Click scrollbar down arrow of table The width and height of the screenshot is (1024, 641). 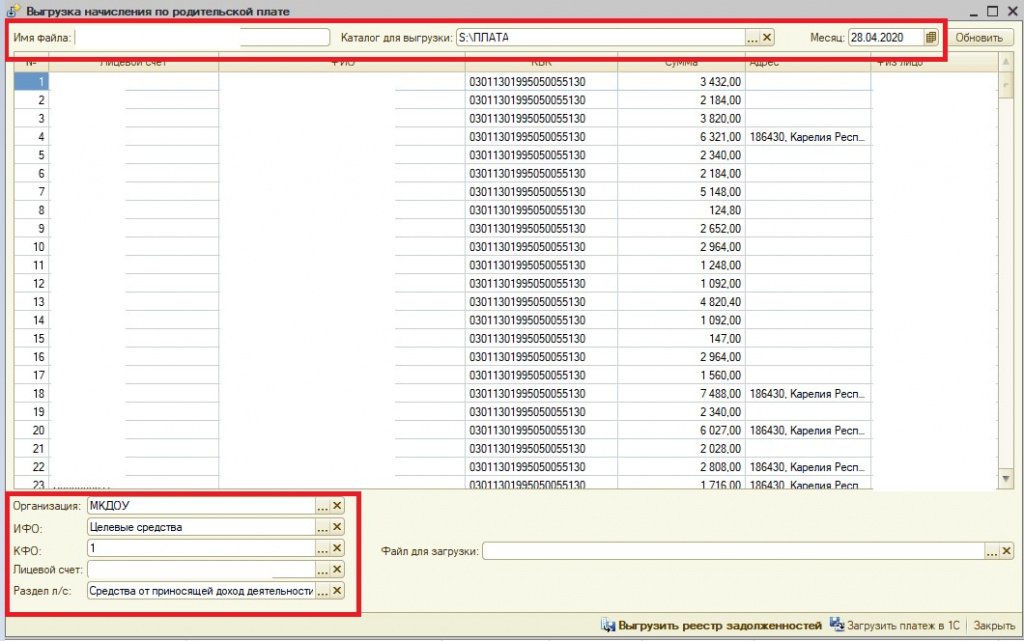[x=1006, y=479]
